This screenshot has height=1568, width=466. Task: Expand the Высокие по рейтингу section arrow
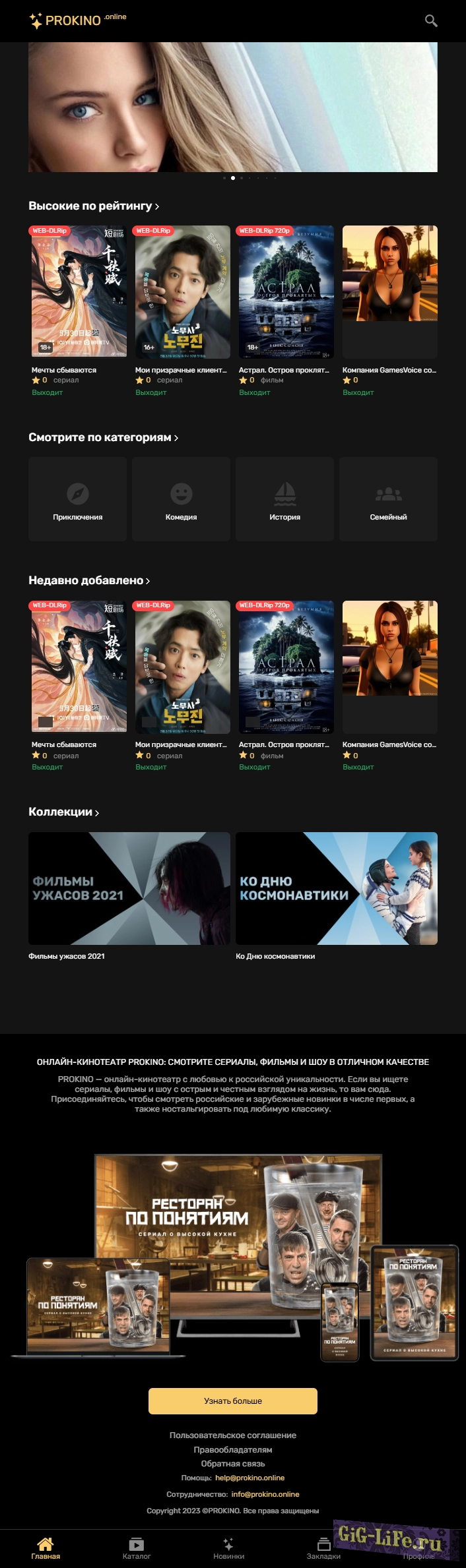(157, 207)
